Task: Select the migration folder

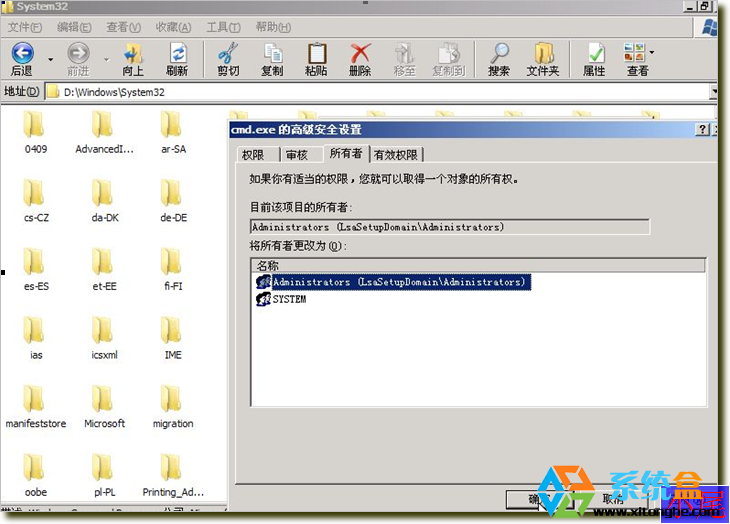Action: (173, 407)
